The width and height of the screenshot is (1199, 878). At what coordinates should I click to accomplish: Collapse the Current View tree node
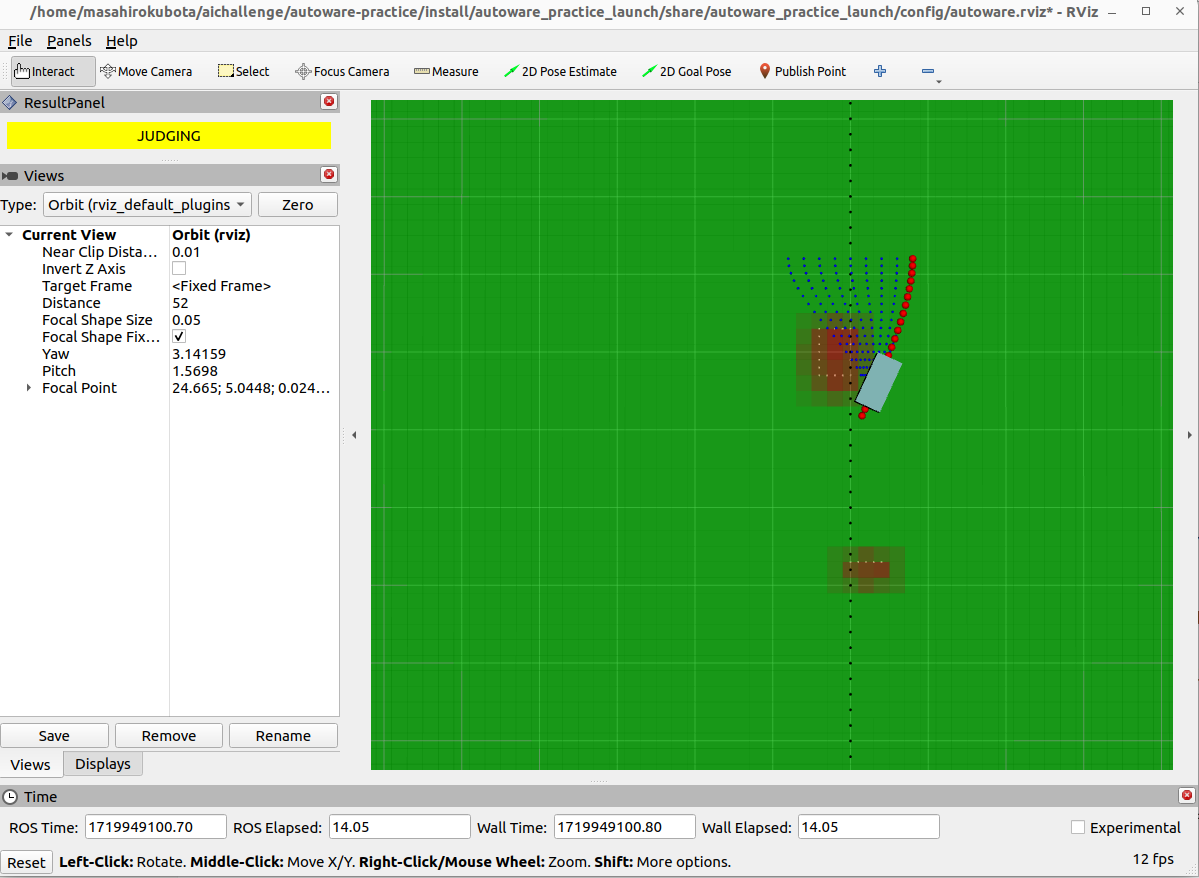click(9, 235)
